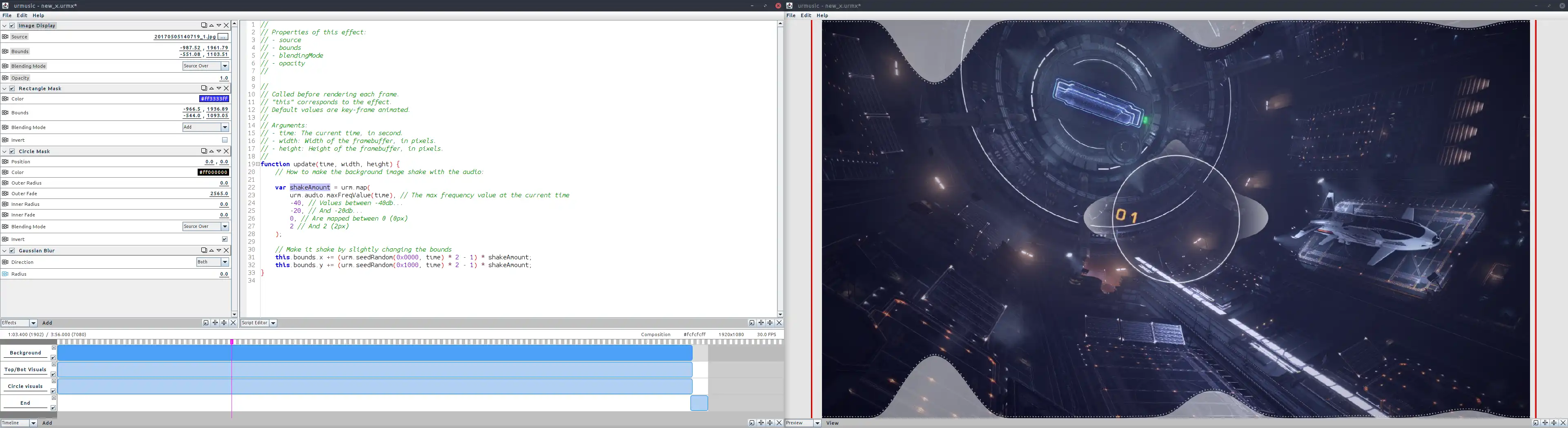The width and height of the screenshot is (1568, 428).
Task: Select the Background layer name
Action: point(26,353)
